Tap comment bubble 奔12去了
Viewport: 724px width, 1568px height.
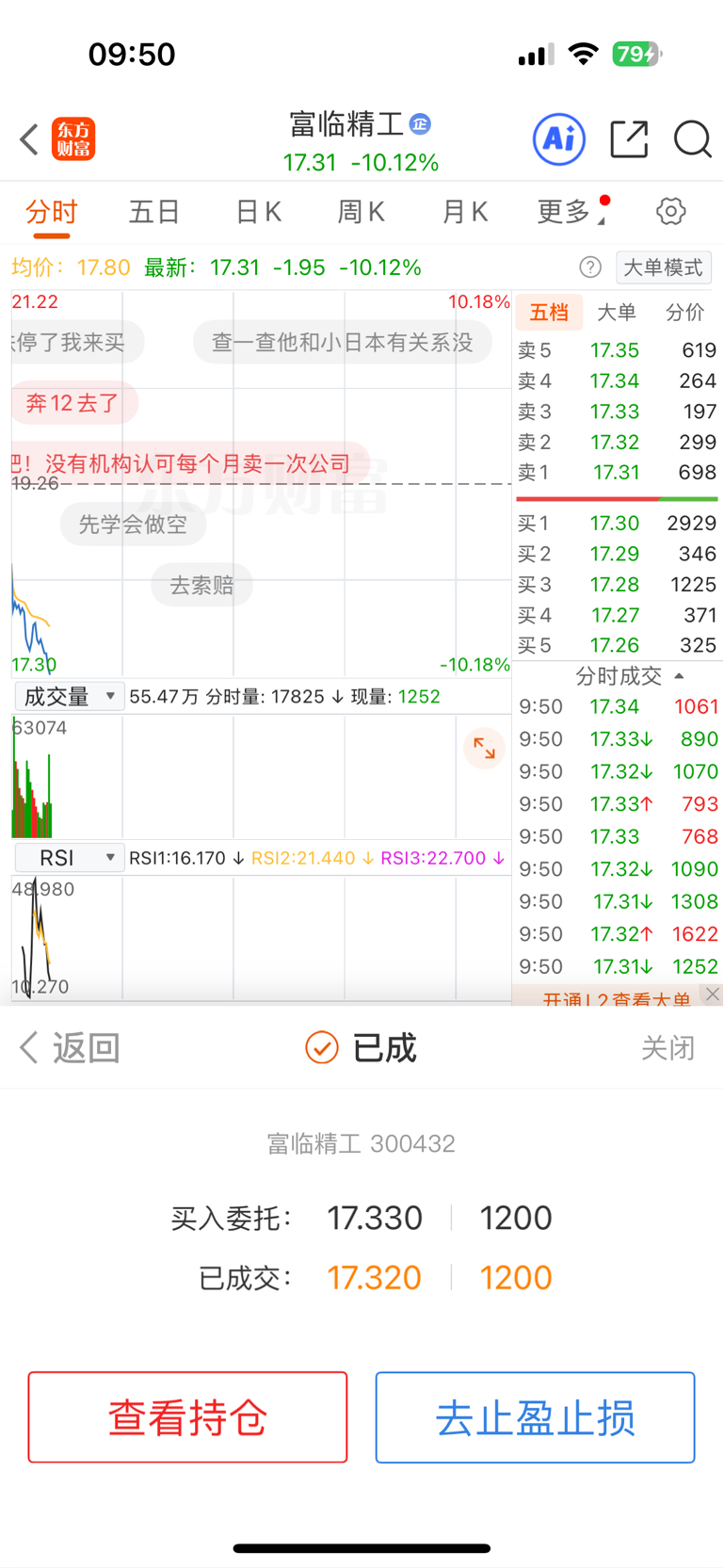(74, 403)
